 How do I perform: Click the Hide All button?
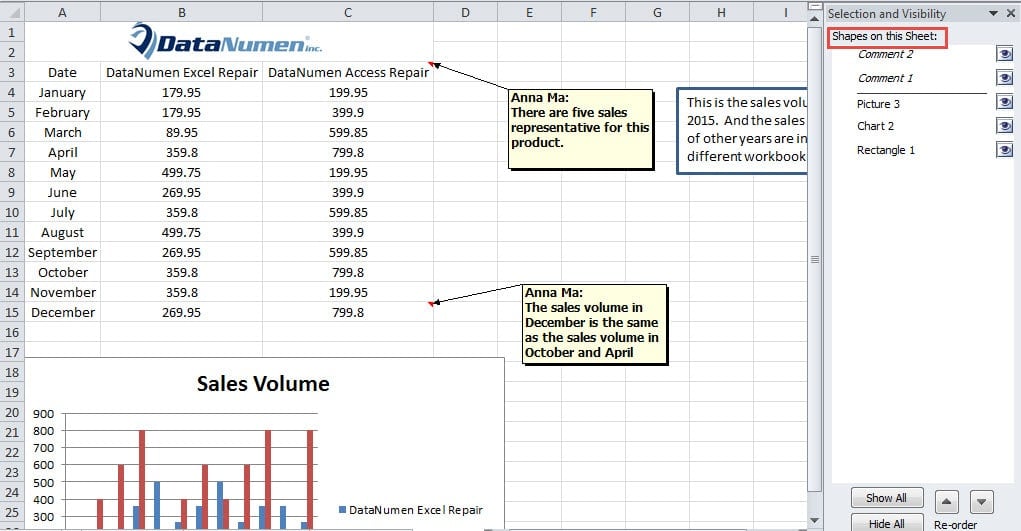pyautogui.click(x=887, y=523)
